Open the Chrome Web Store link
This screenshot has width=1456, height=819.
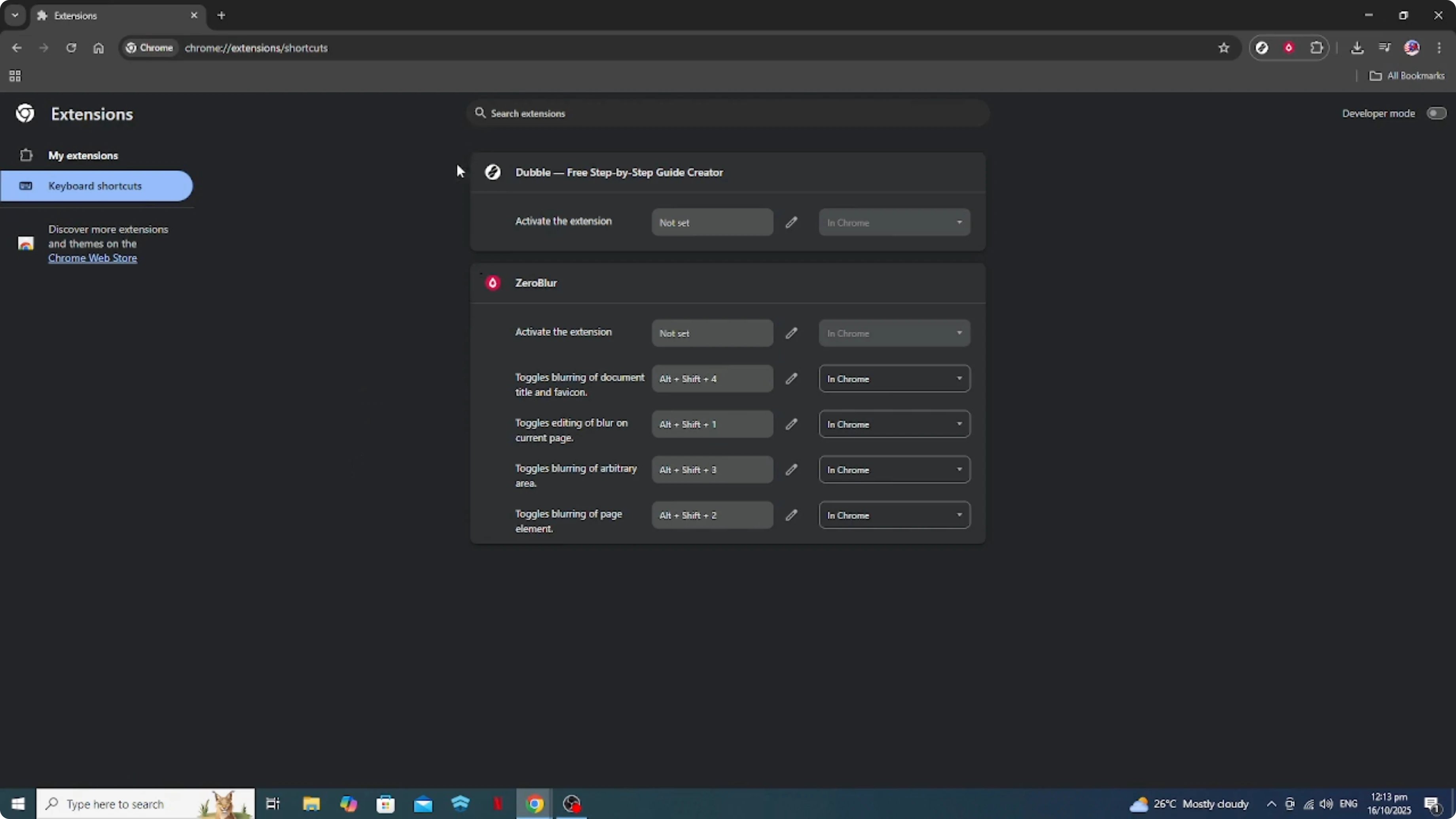[x=92, y=258]
